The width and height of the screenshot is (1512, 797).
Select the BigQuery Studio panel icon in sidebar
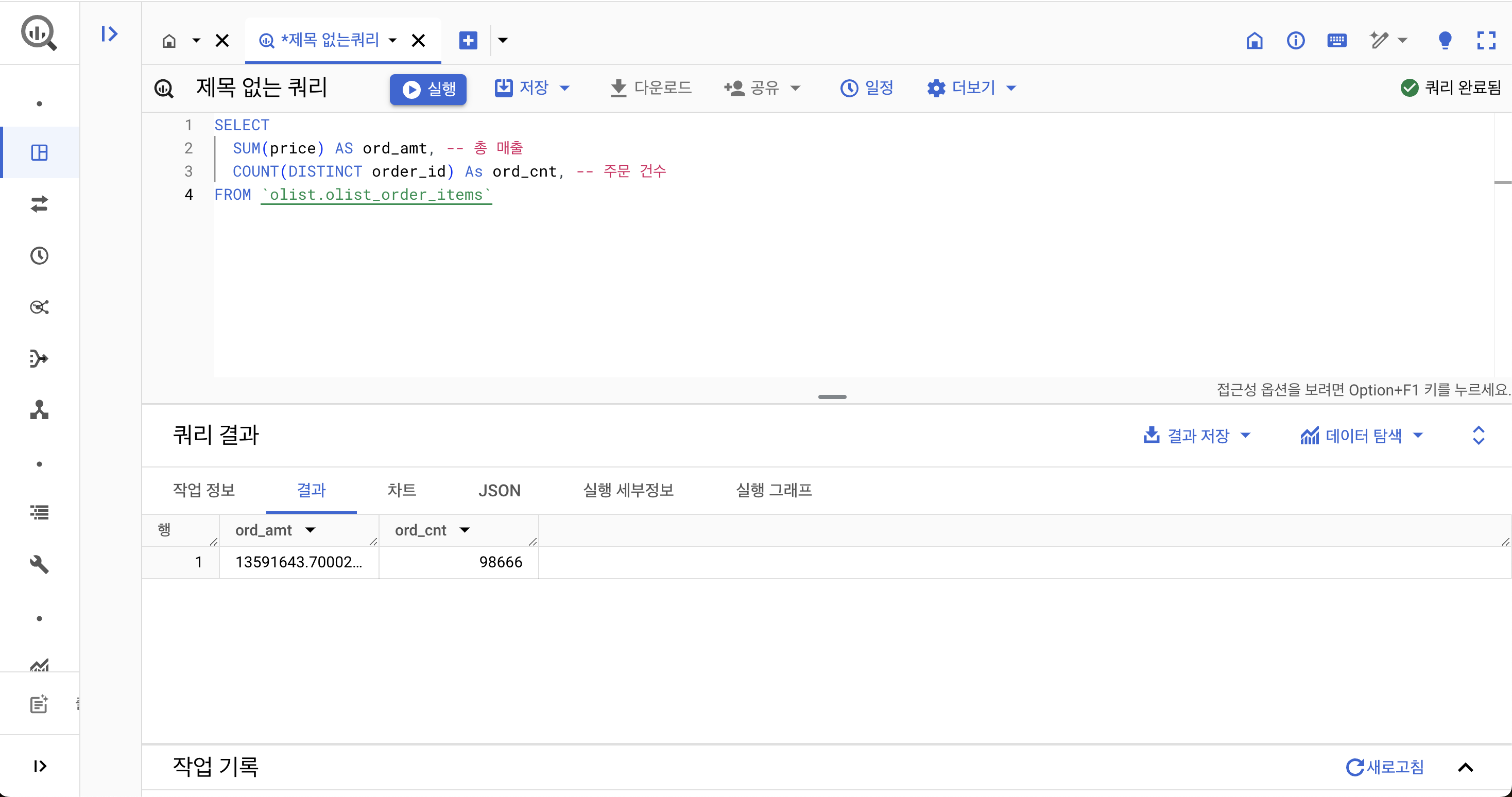39,152
